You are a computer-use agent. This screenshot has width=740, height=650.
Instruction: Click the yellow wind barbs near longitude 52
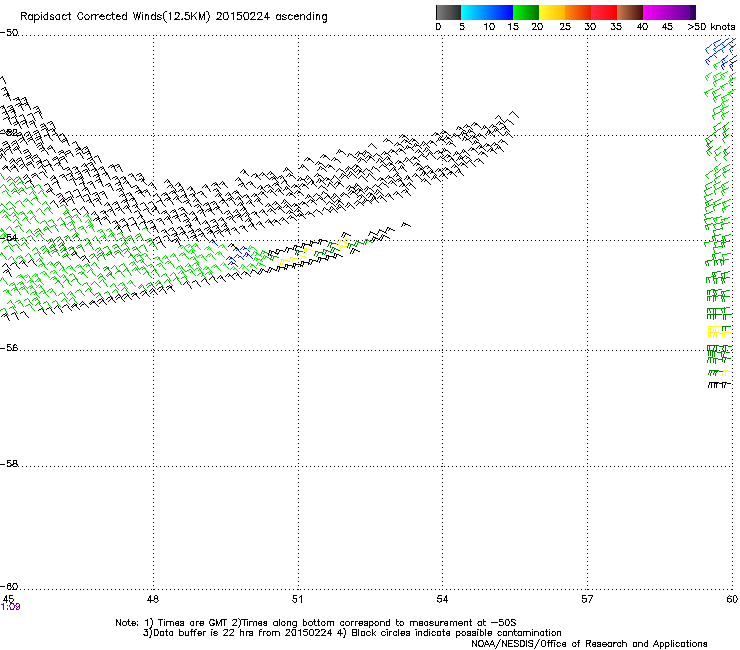tap(343, 243)
